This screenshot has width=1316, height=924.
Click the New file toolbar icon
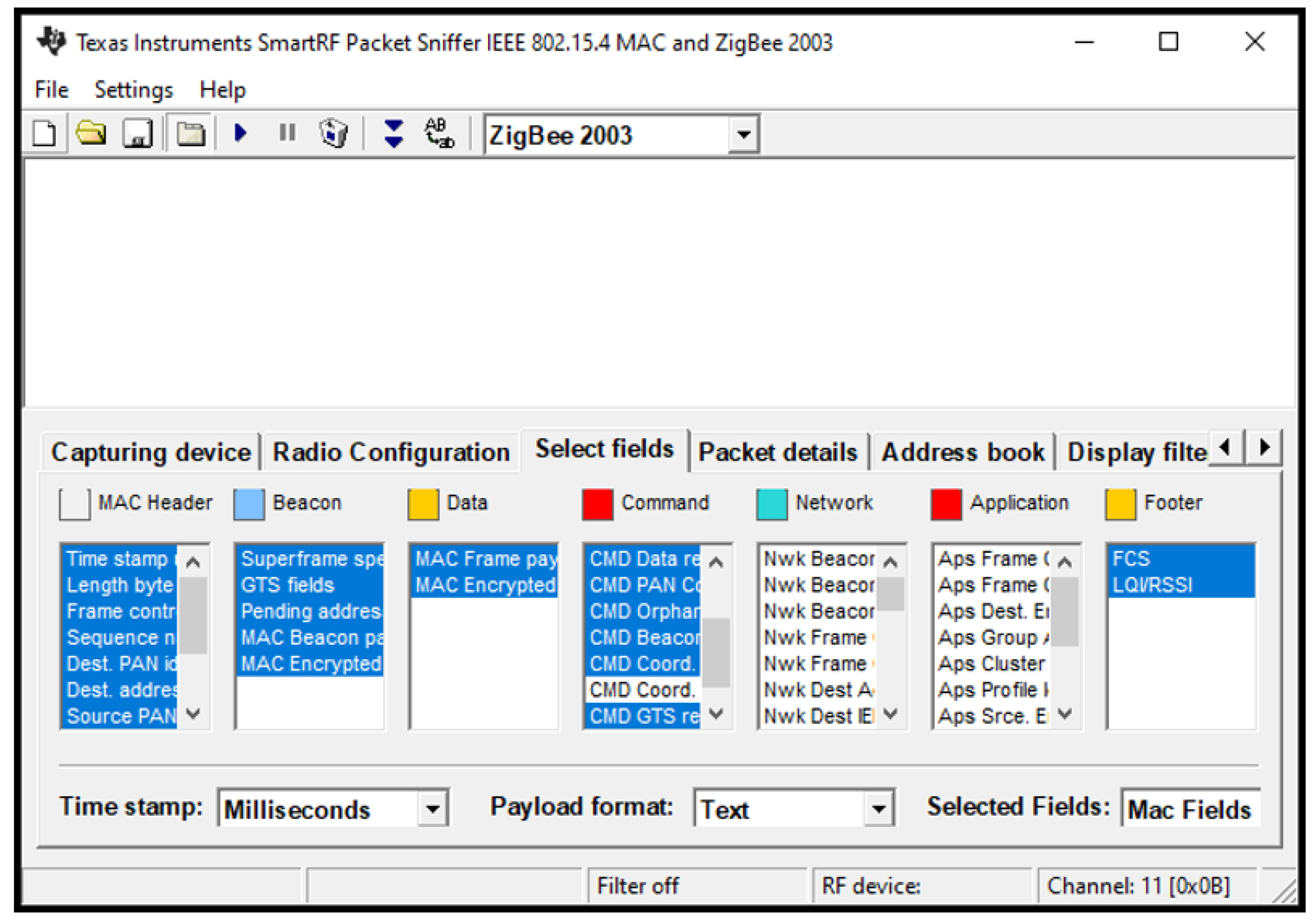tap(45, 134)
